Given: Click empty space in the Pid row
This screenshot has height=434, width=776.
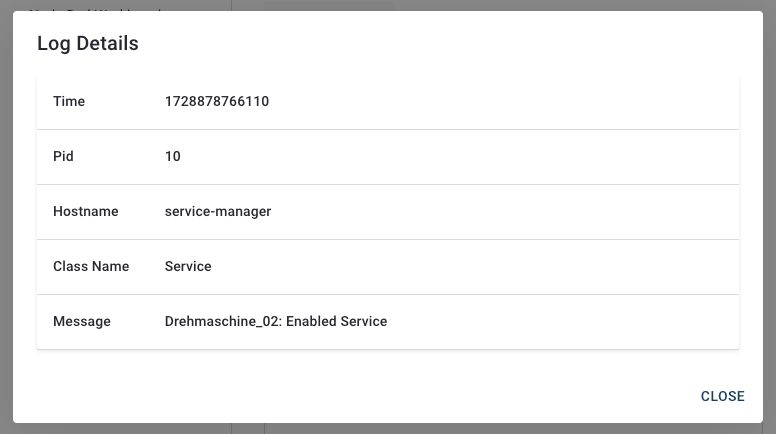Looking at the screenshot, I should click(500, 157).
